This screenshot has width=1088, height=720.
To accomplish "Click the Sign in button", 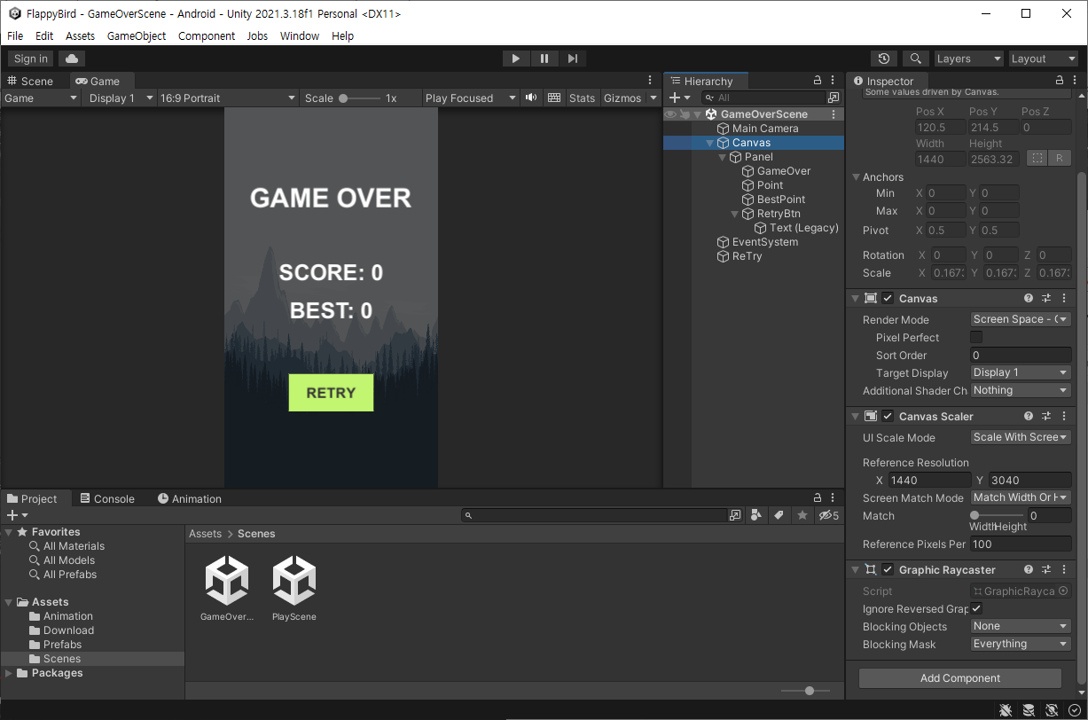I will [x=31, y=59].
